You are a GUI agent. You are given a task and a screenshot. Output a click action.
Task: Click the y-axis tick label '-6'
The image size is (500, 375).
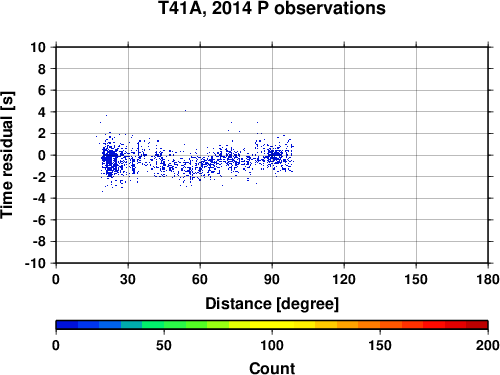[39, 220]
